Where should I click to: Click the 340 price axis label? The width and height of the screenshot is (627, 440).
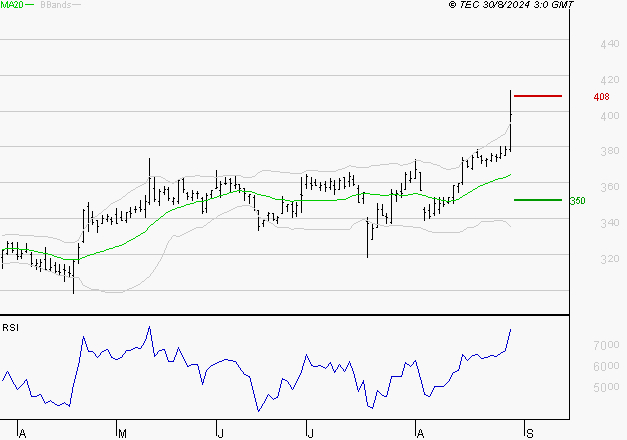click(609, 222)
